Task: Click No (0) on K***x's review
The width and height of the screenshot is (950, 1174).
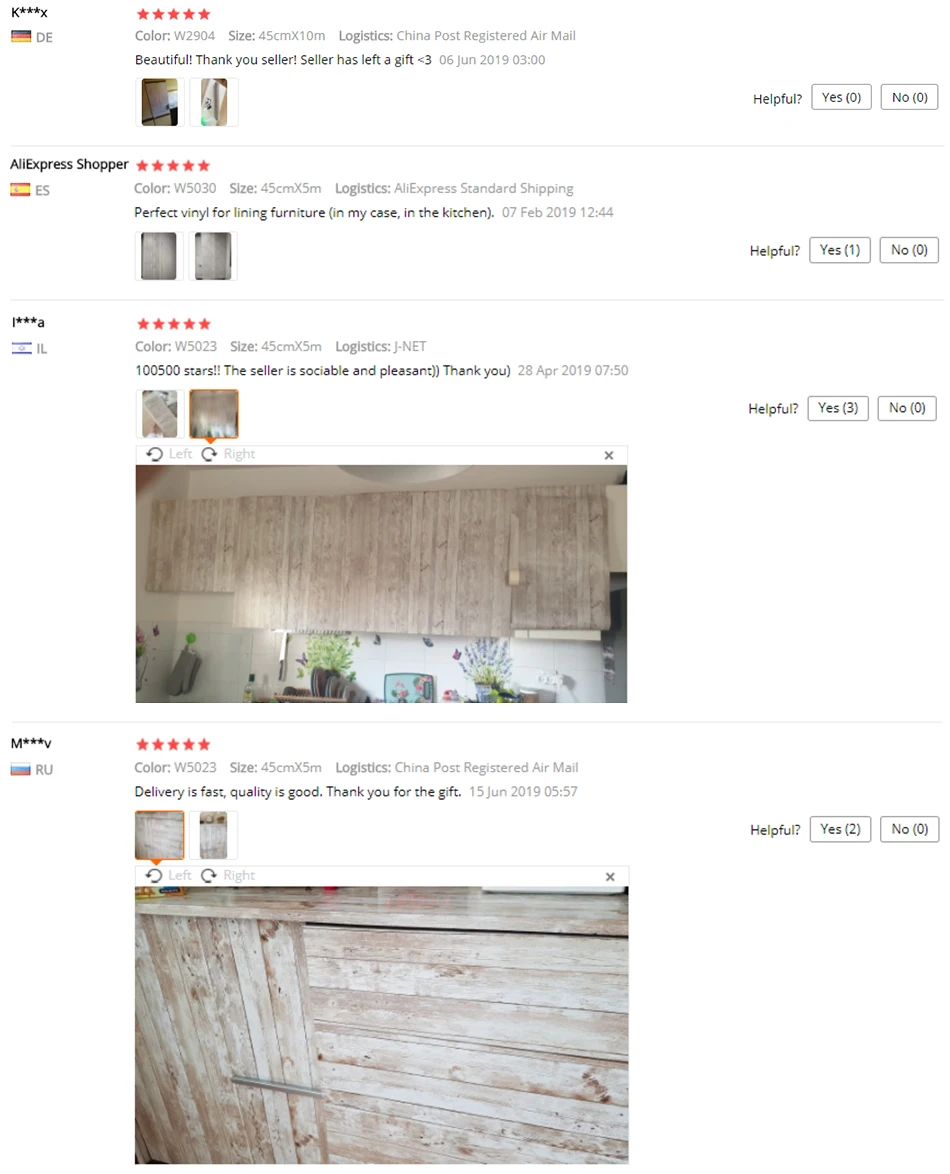Action: coord(910,97)
